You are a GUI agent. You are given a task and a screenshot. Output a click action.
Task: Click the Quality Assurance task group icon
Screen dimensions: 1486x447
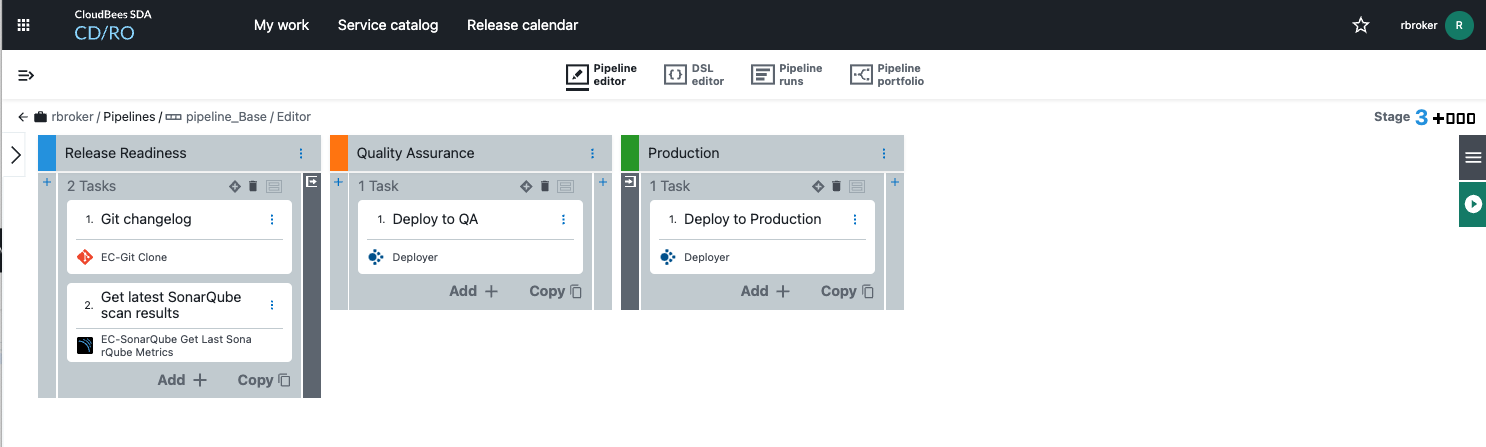[526, 186]
